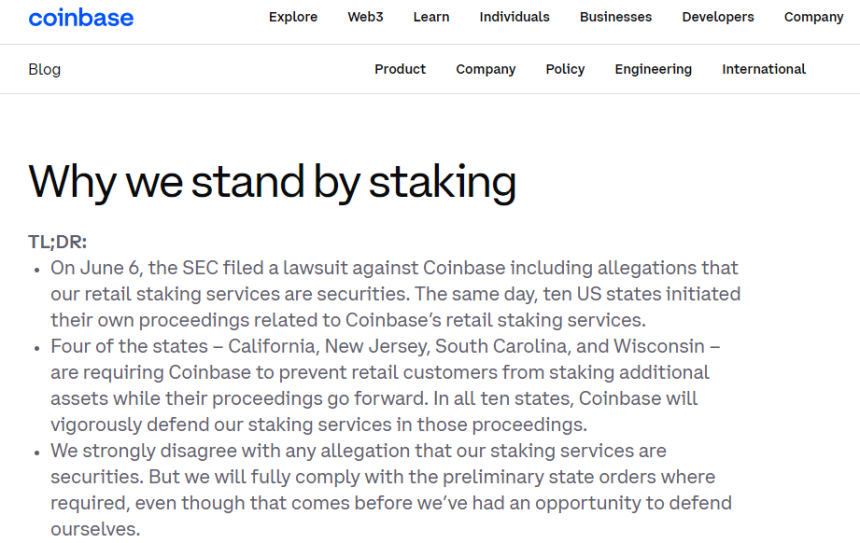Open the Policy blog category
The width and height of the screenshot is (860, 543).
click(x=565, y=69)
